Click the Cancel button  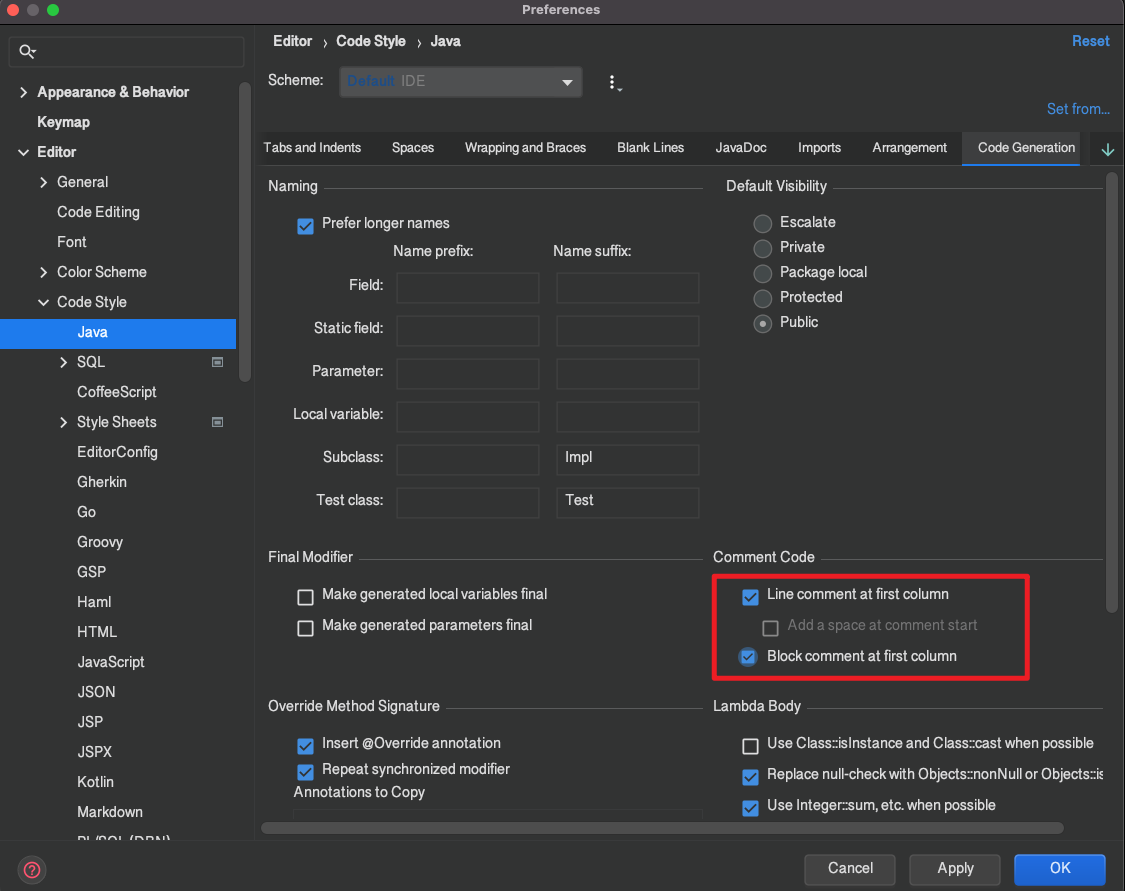(850, 869)
